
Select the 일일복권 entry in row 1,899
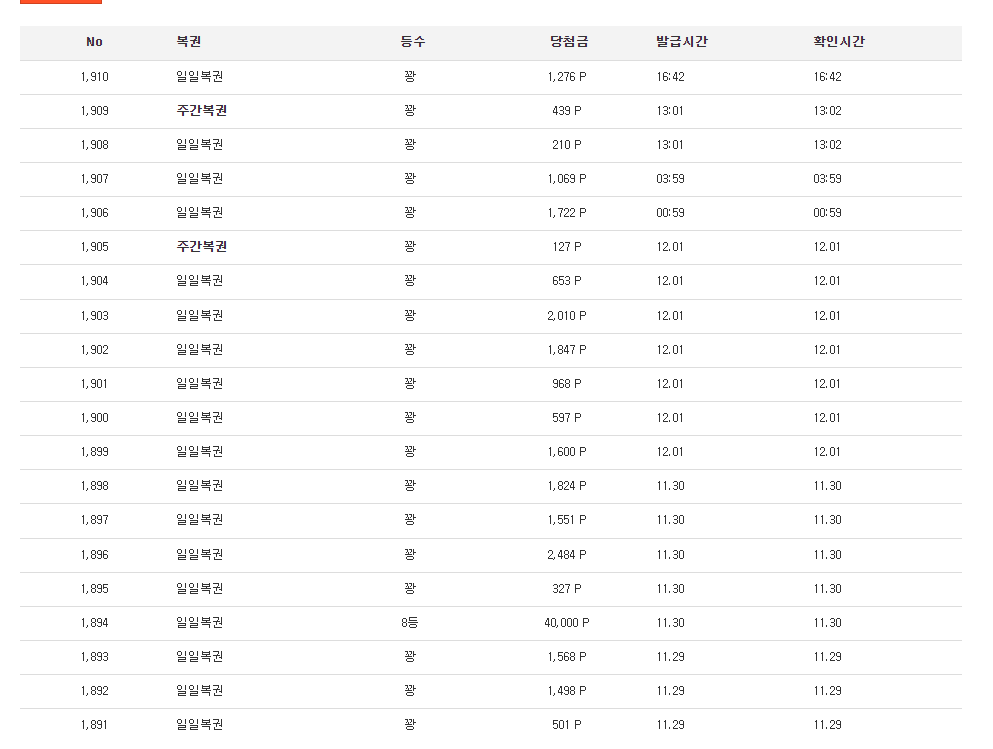coord(199,452)
